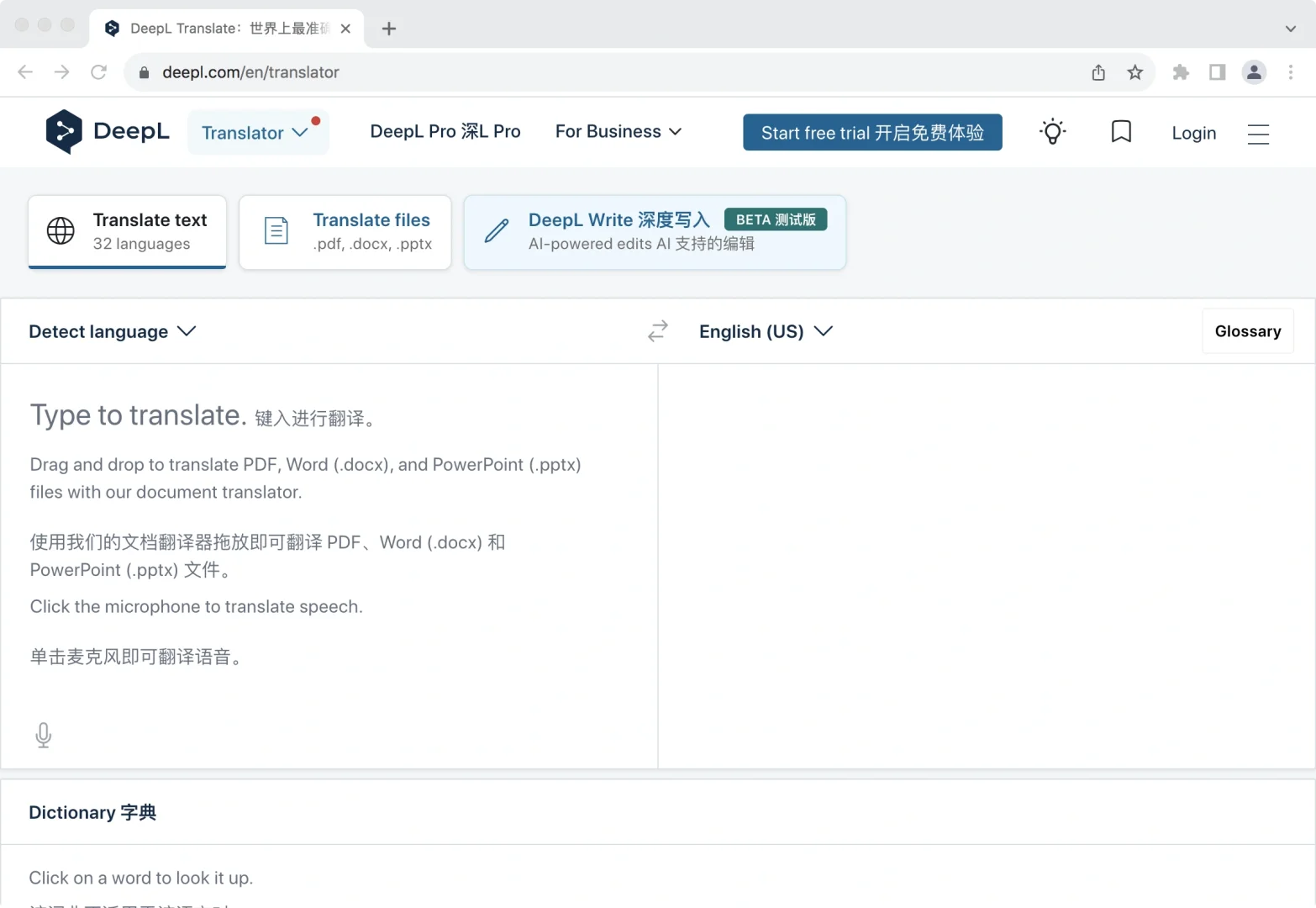Open the DeepL Pro page
The width and height of the screenshot is (1316, 908).
(445, 132)
